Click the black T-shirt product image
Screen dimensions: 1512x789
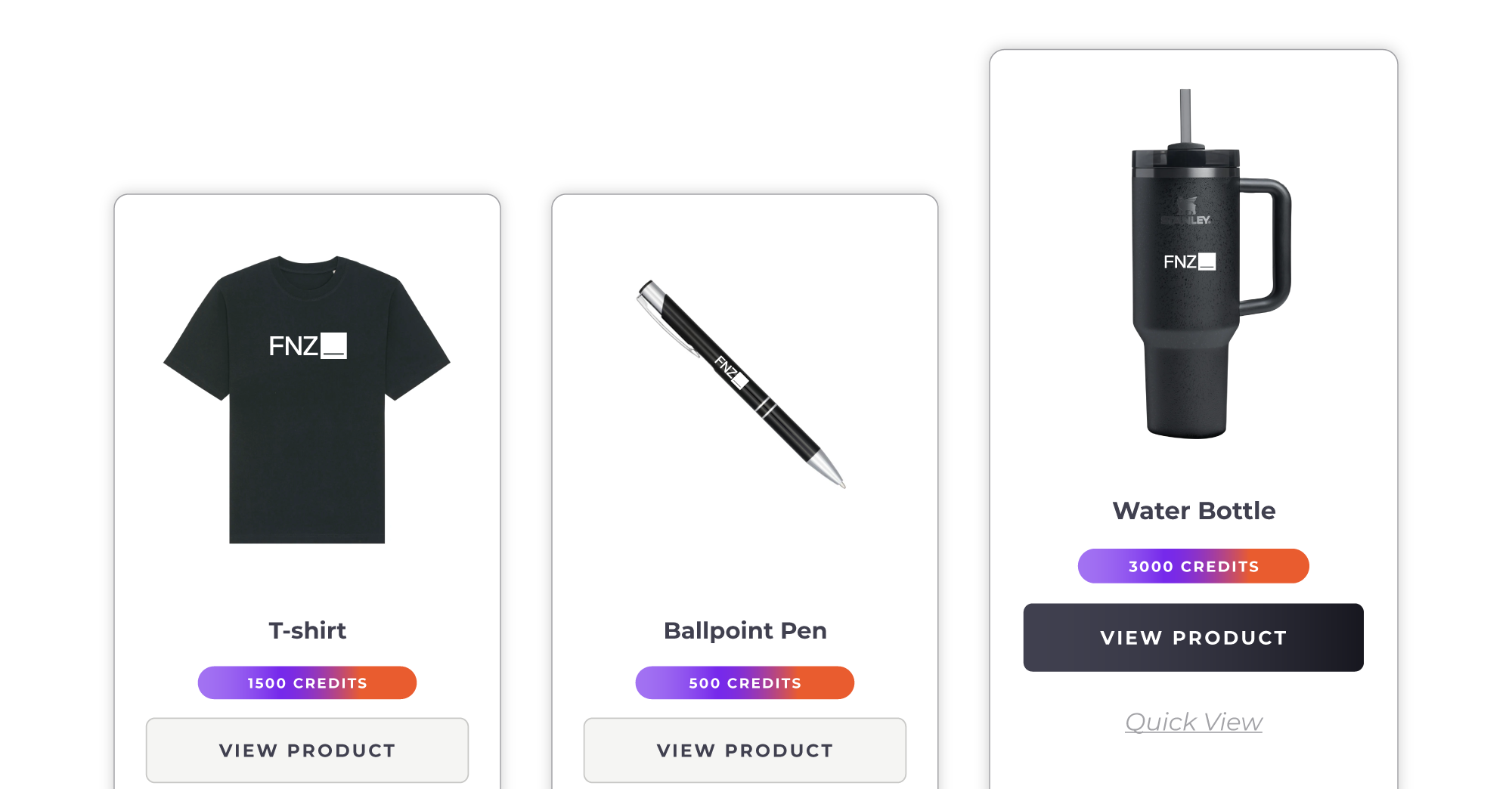tap(307, 399)
